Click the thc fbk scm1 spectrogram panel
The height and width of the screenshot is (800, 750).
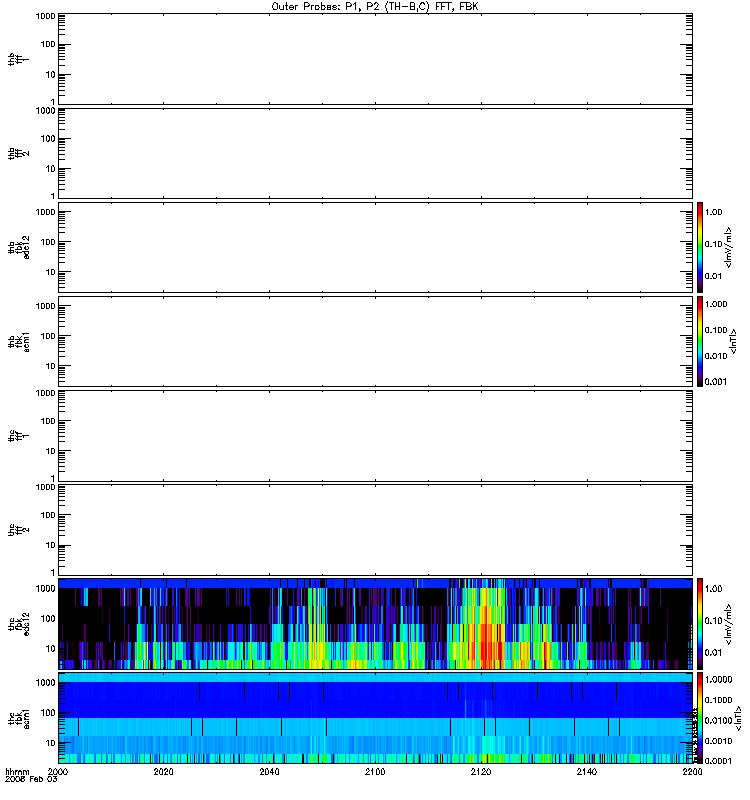click(x=375, y=718)
